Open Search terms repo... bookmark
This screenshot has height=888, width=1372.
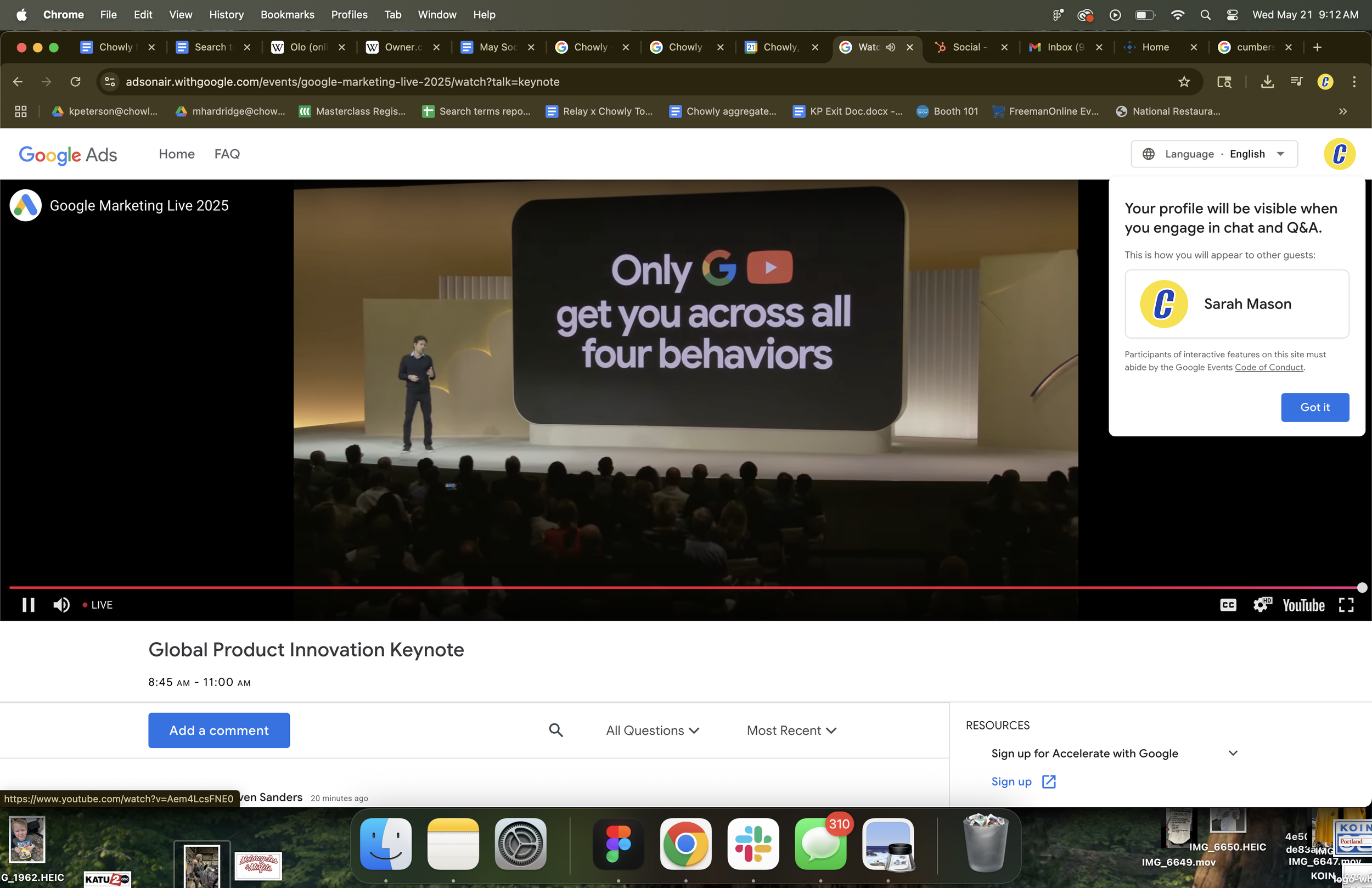pyautogui.click(x=476, y=111)
